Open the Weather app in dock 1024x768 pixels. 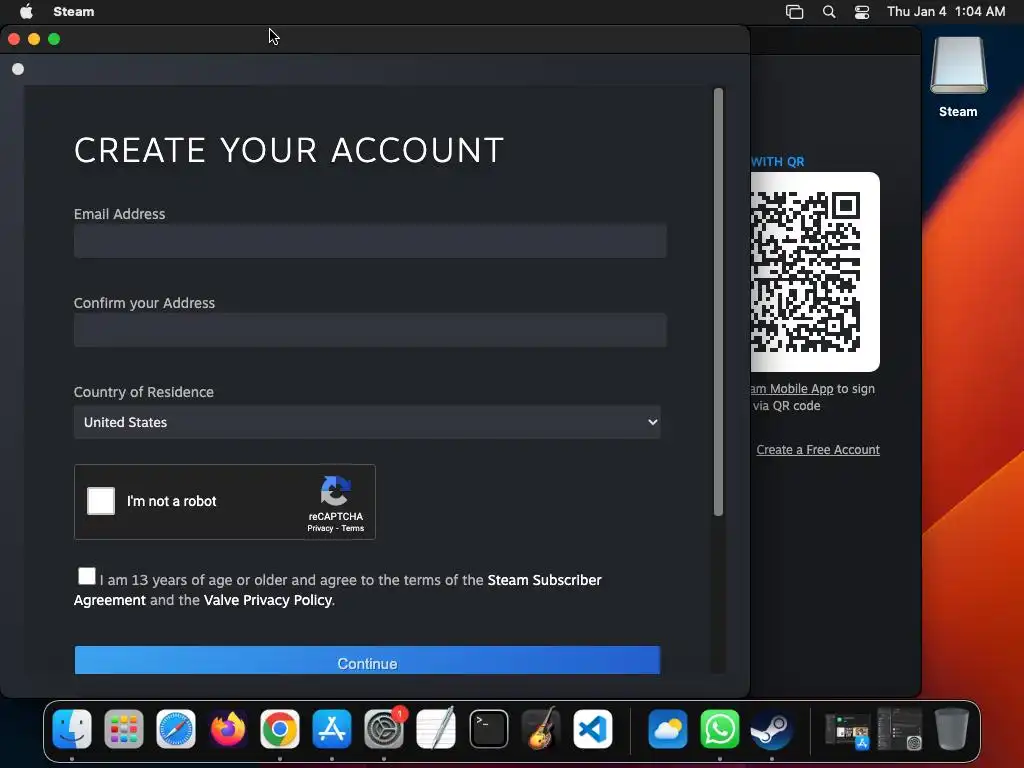(x=667, y=729)
